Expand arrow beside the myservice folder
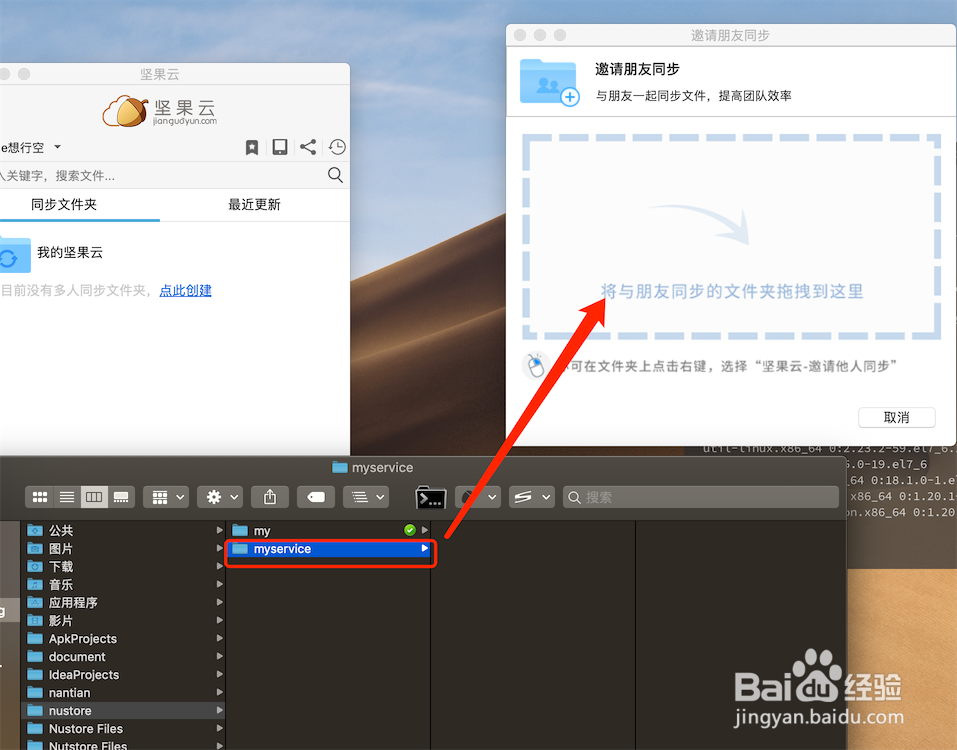957x750 pixels. [x=424, y=549]
